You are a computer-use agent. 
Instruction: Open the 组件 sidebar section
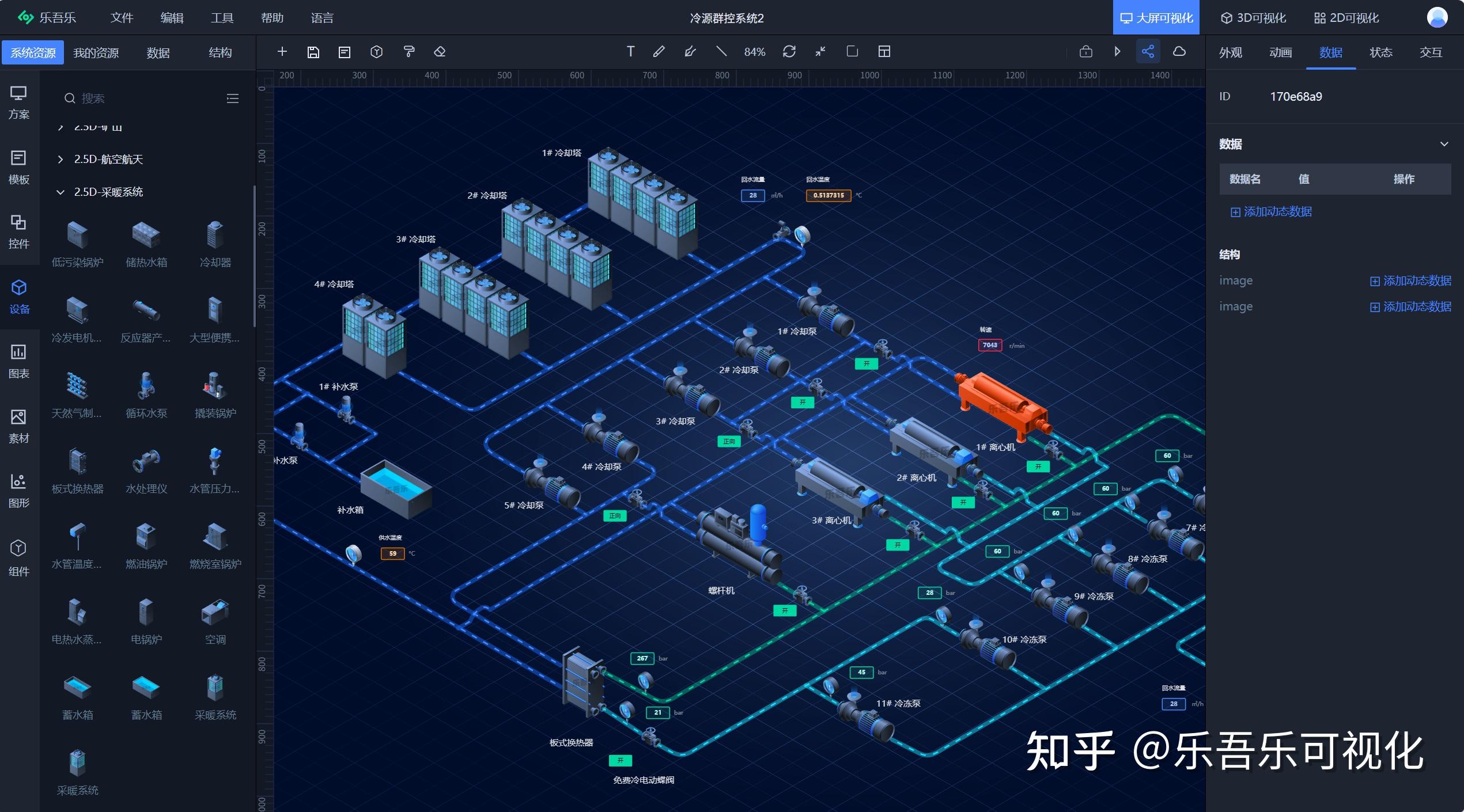19,557
